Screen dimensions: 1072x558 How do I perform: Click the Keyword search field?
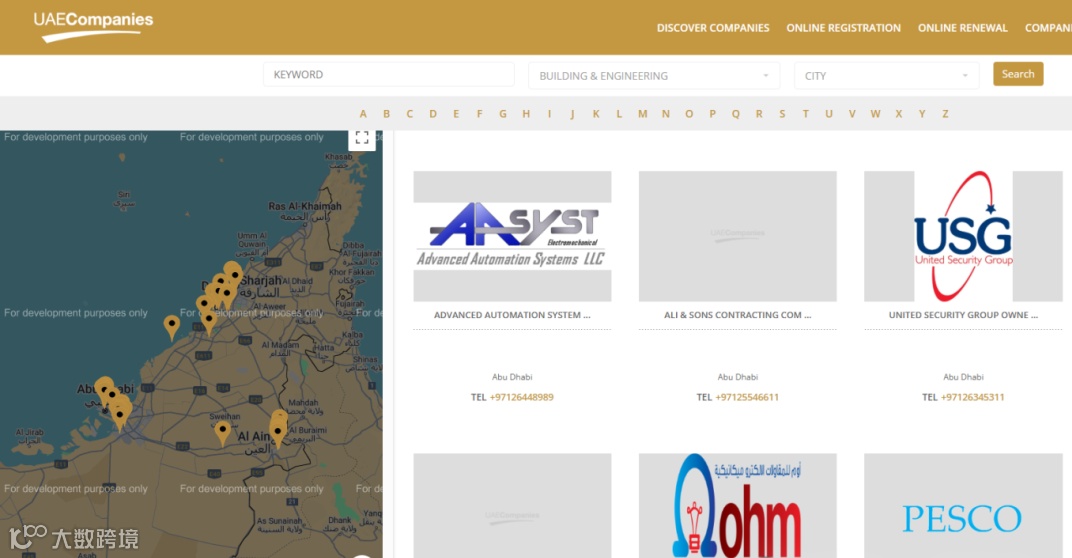(388, 75)
